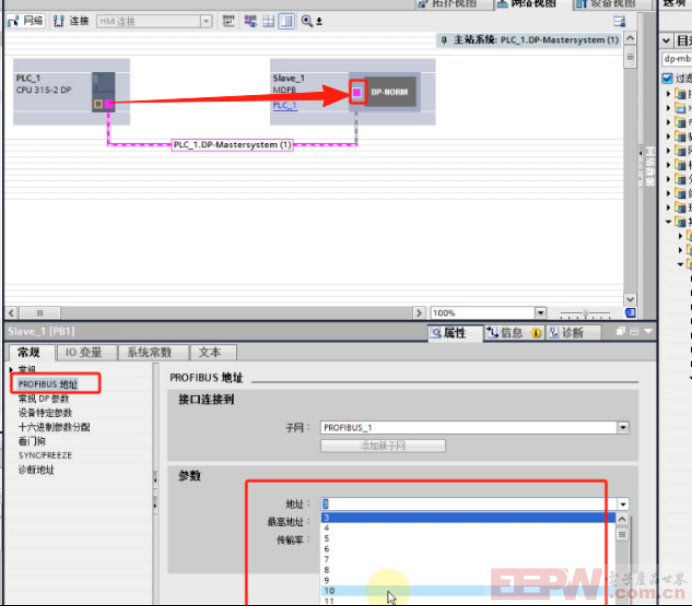692x606 pixels.
Task: Select 设备特定参数 in properties tree
Action: (x=45, y=413)
